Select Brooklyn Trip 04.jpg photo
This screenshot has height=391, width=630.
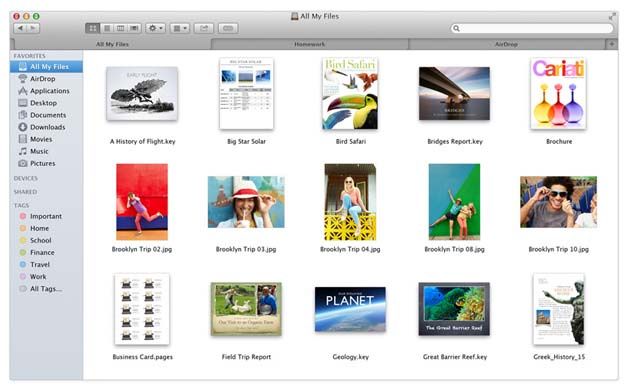350,202
